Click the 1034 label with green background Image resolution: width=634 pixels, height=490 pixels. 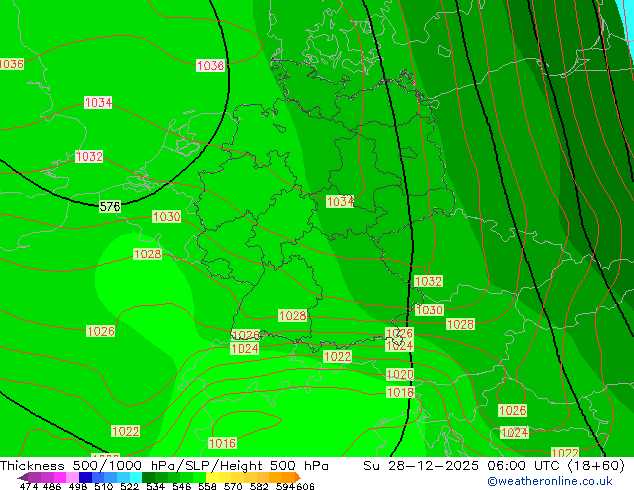coord(340,201)
